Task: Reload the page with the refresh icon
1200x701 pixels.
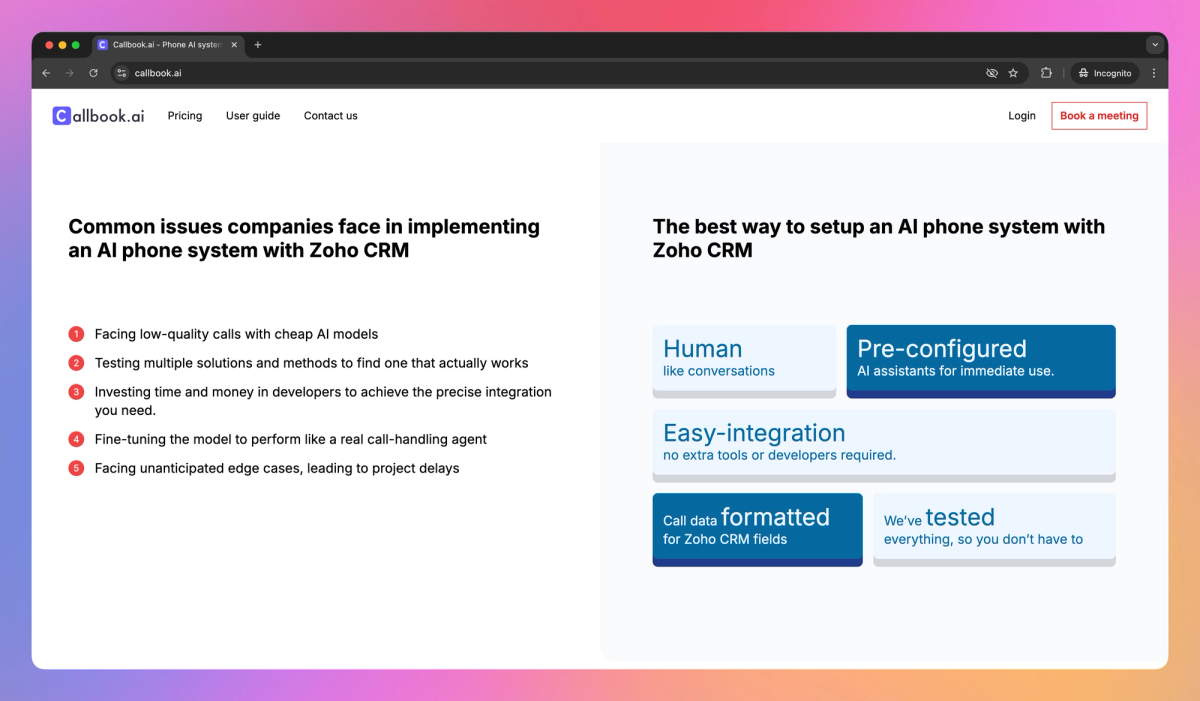Action: click(x=94, y=73)
